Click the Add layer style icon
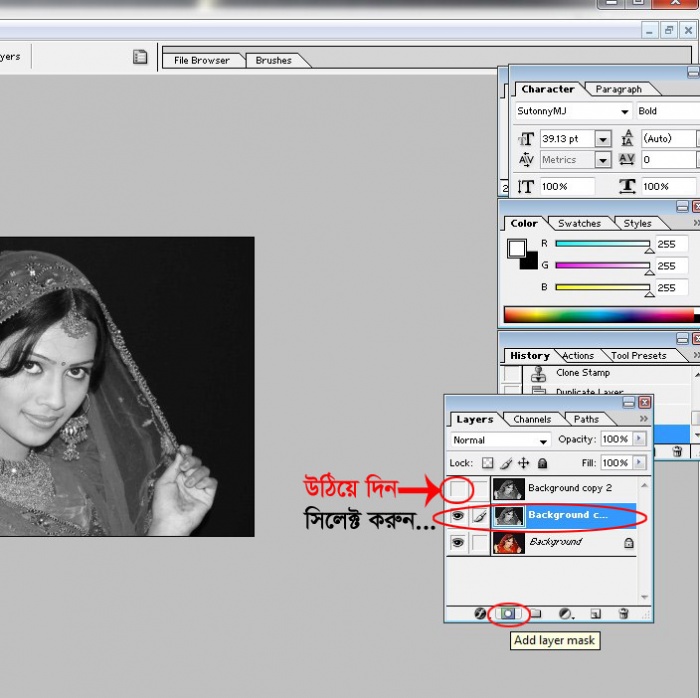Screen dimensions: 700x698 point(481,613)
